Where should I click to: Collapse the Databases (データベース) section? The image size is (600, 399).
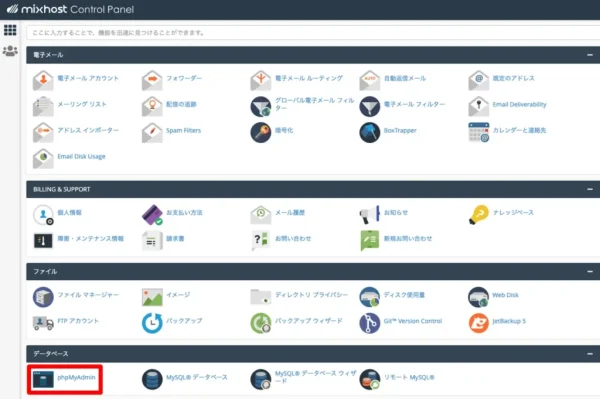(590, 354)
